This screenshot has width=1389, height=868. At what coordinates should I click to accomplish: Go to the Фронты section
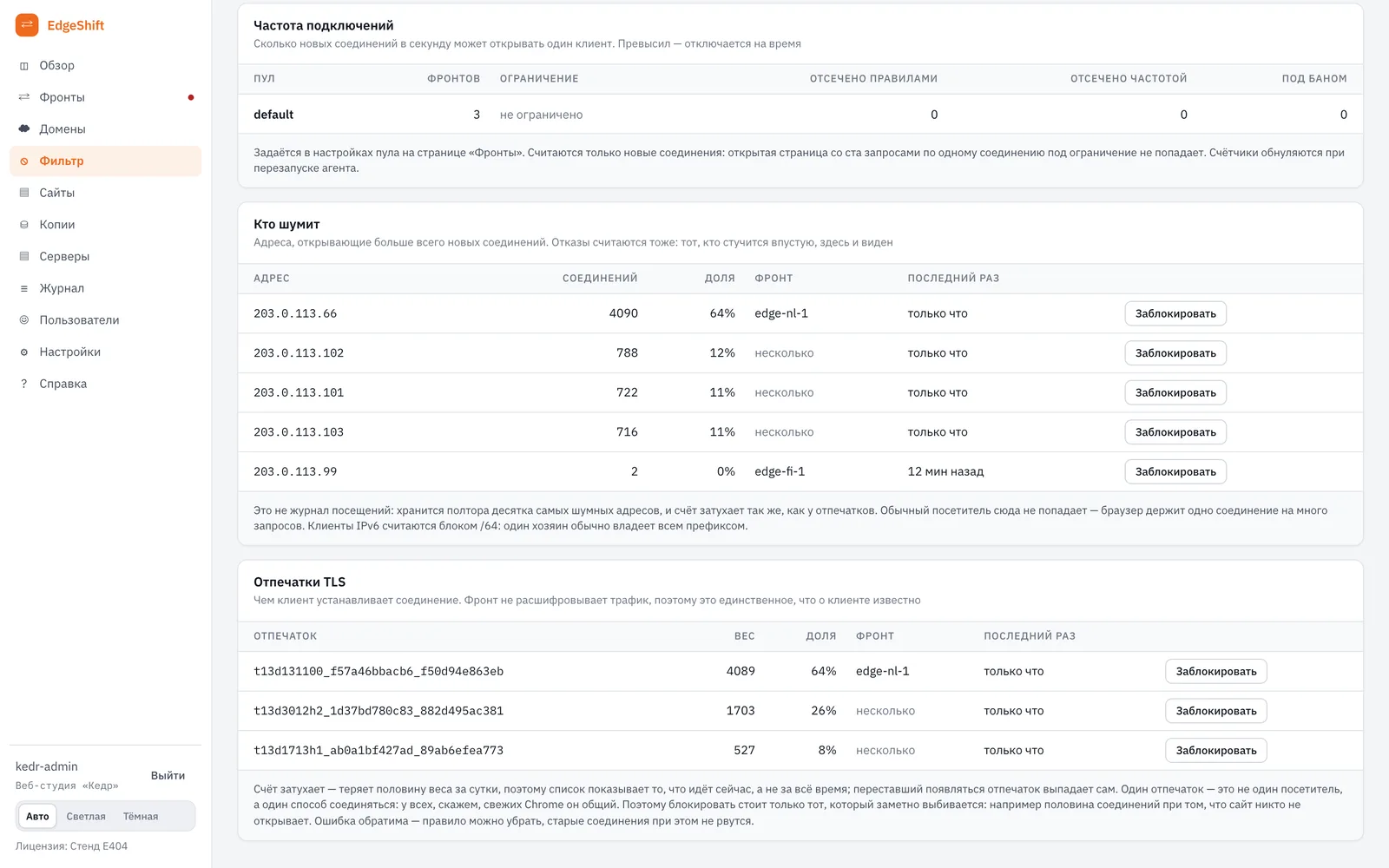pos(105,97)
